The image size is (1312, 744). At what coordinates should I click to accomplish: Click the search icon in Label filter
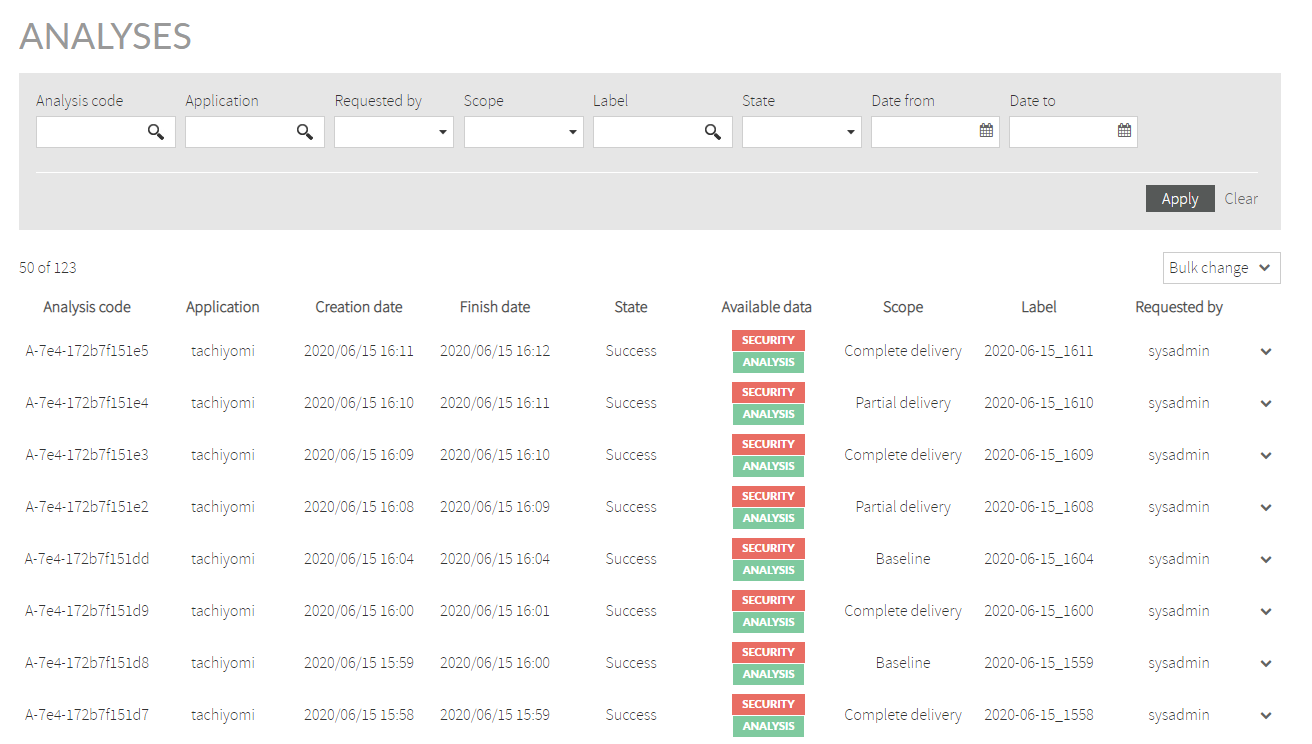click(713, 131)
